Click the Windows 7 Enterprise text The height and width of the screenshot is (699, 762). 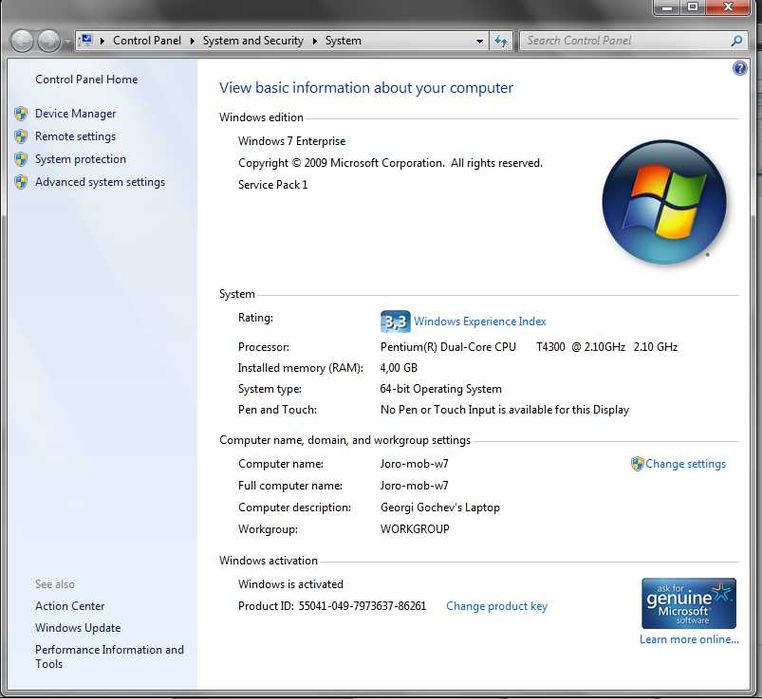pos(292,141)
